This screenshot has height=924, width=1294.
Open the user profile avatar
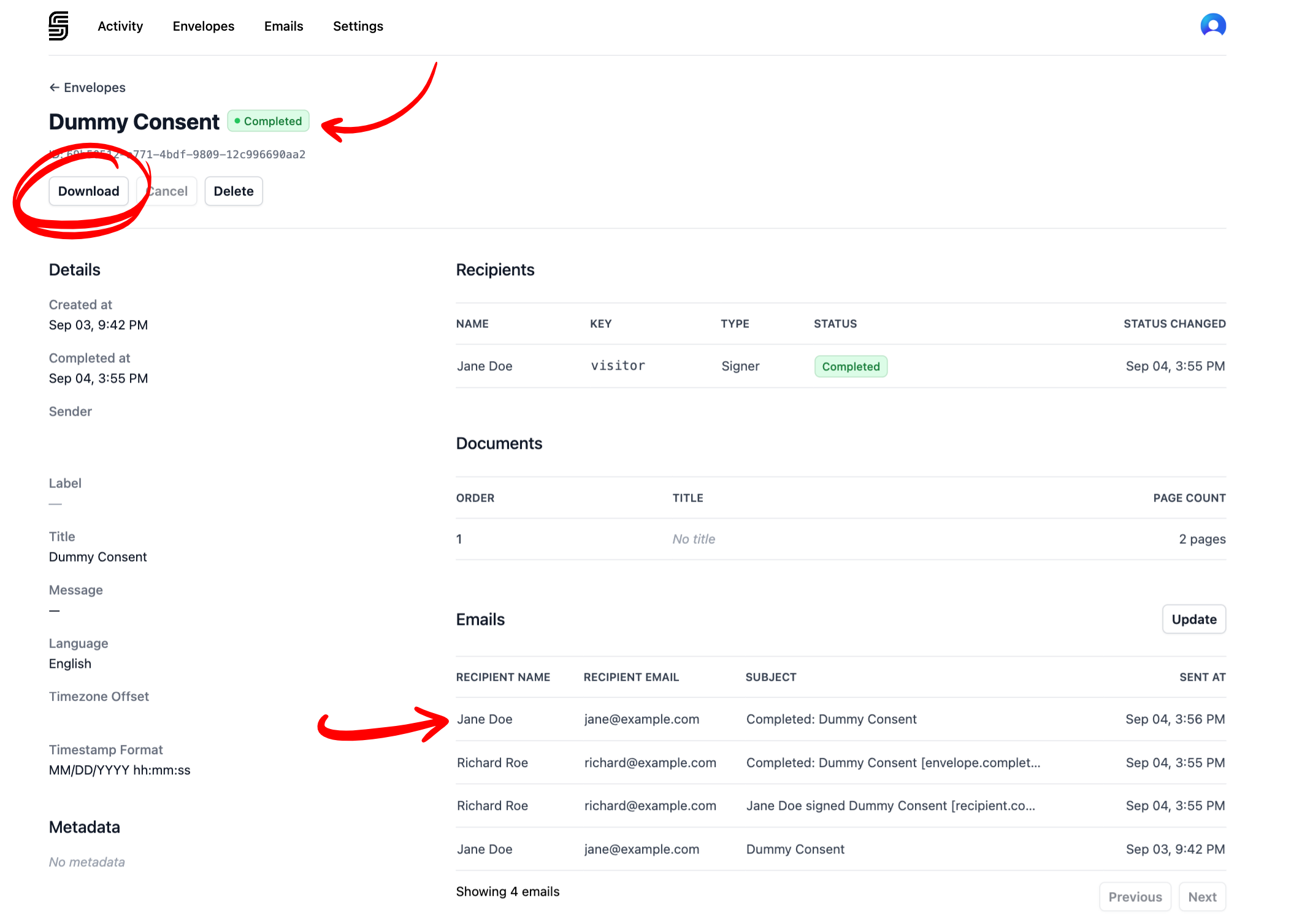[1212, 26]
